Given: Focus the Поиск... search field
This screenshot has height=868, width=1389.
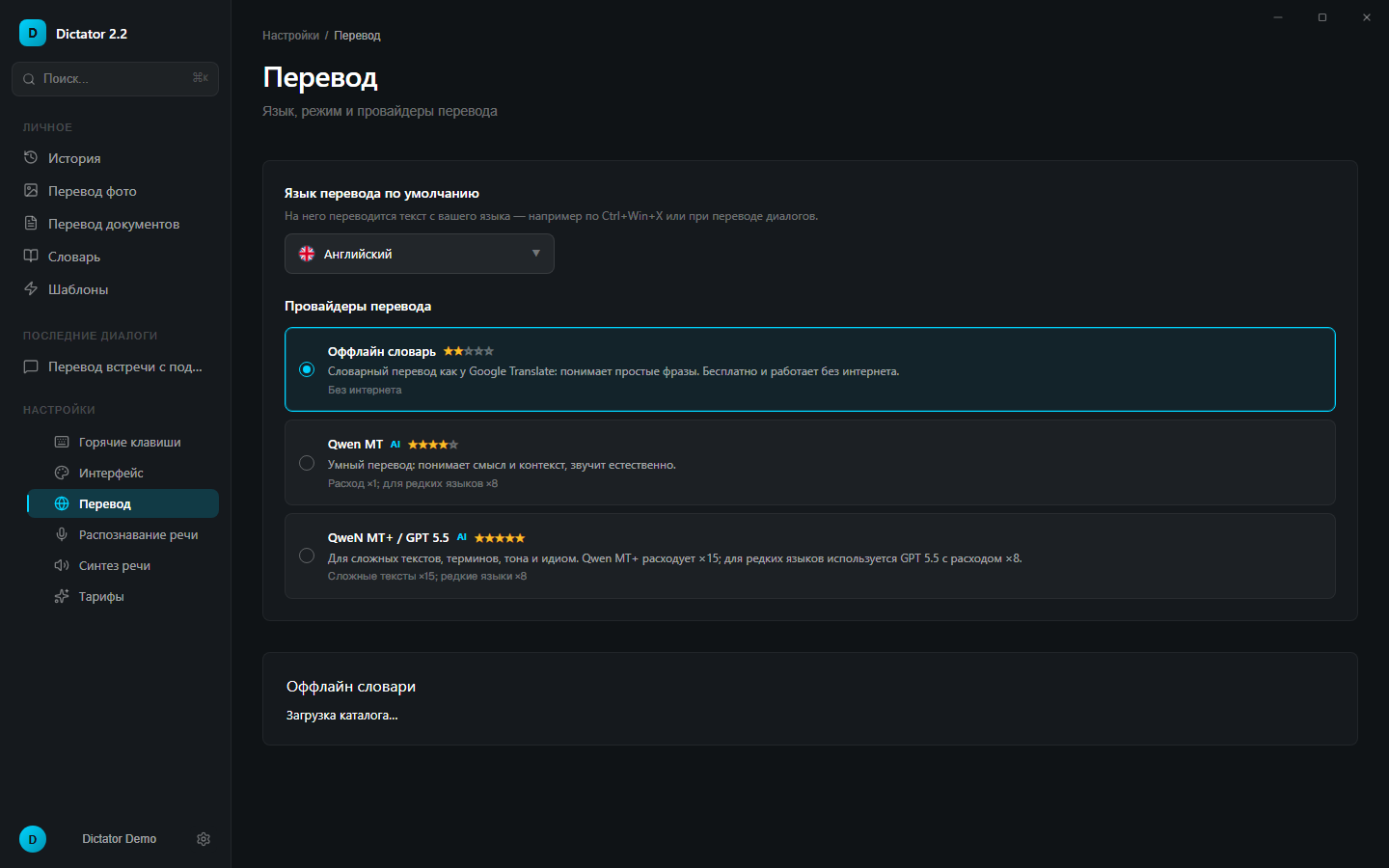Looking at the screenshot, I should point(116,79).
